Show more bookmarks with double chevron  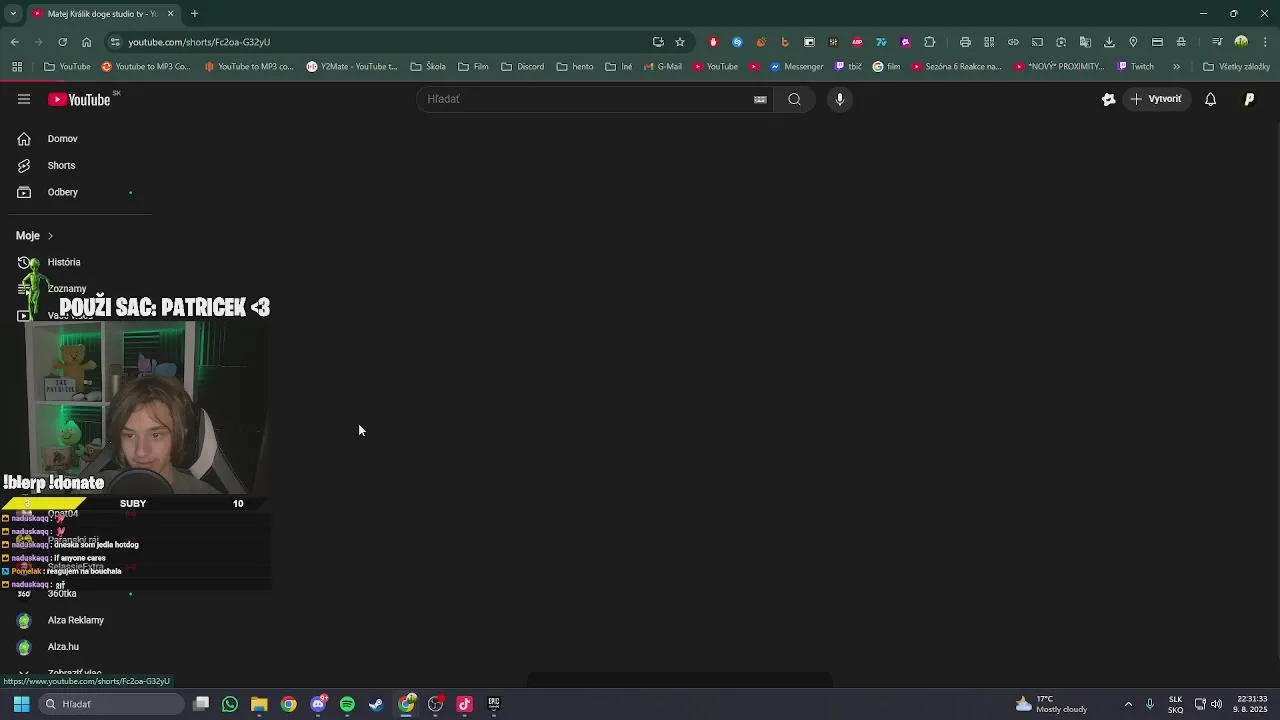(x=1176, y=67)
